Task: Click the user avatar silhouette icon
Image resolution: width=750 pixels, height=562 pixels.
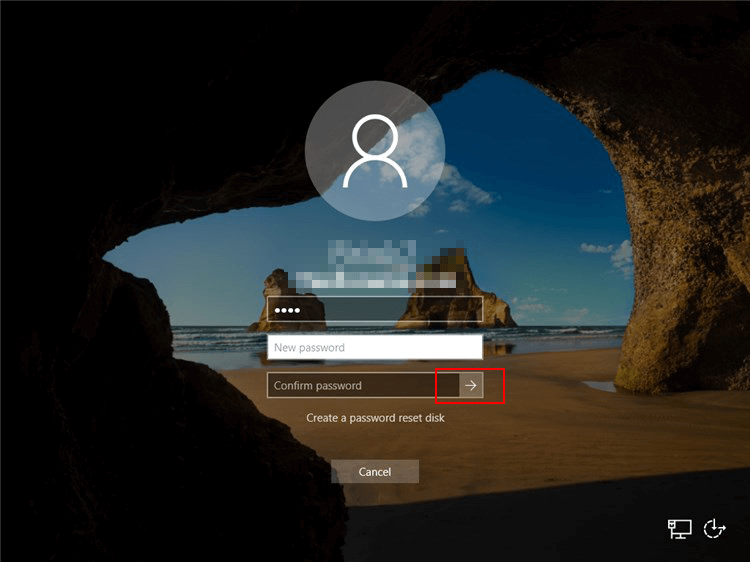Action: pos(375,151)
